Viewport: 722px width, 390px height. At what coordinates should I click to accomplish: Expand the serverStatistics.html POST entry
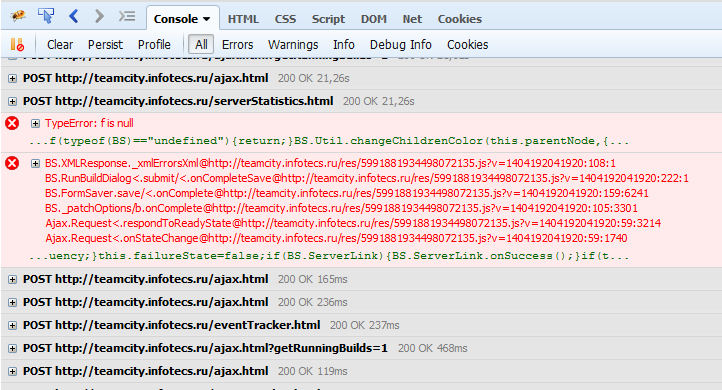click(12, 102)
